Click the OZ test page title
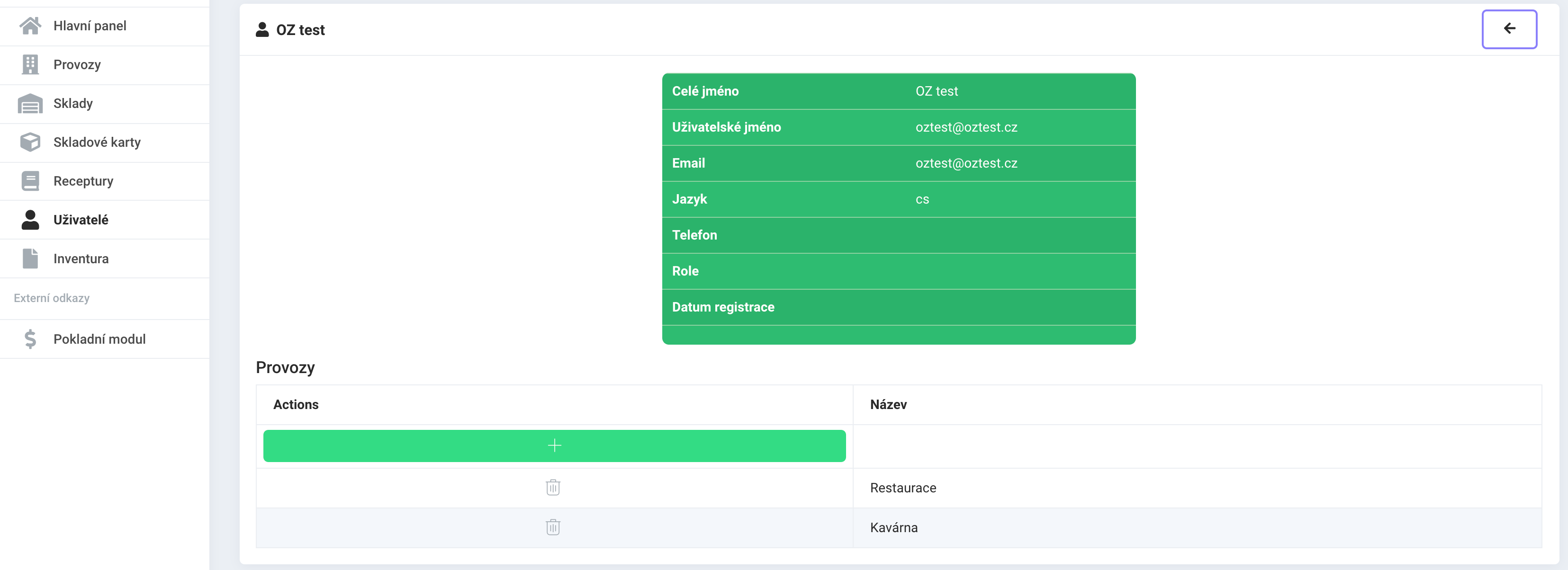This screenshot has width=1568, height=570. pos(300,30)
